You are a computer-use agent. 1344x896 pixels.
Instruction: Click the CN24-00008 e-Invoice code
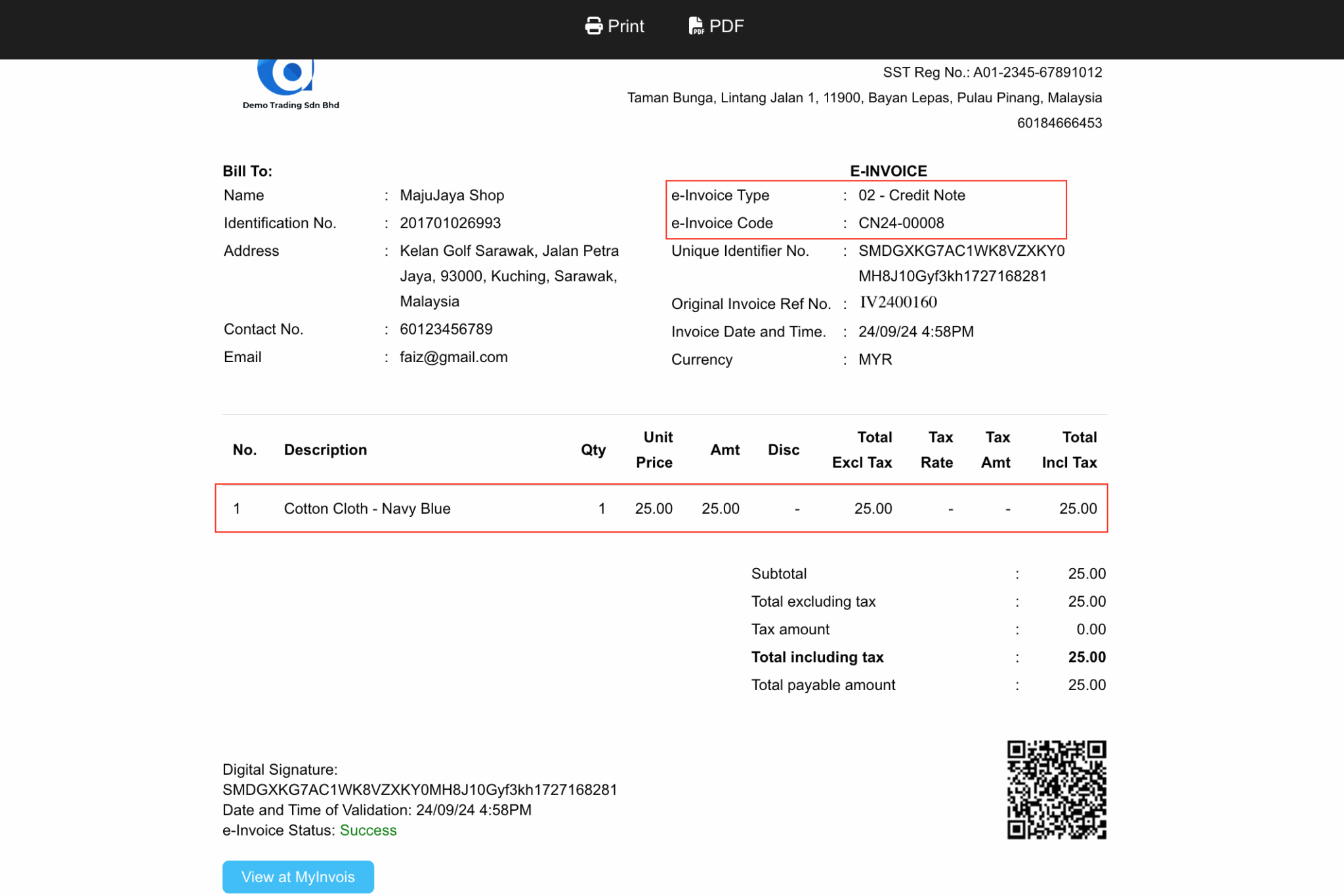(900, 224)
